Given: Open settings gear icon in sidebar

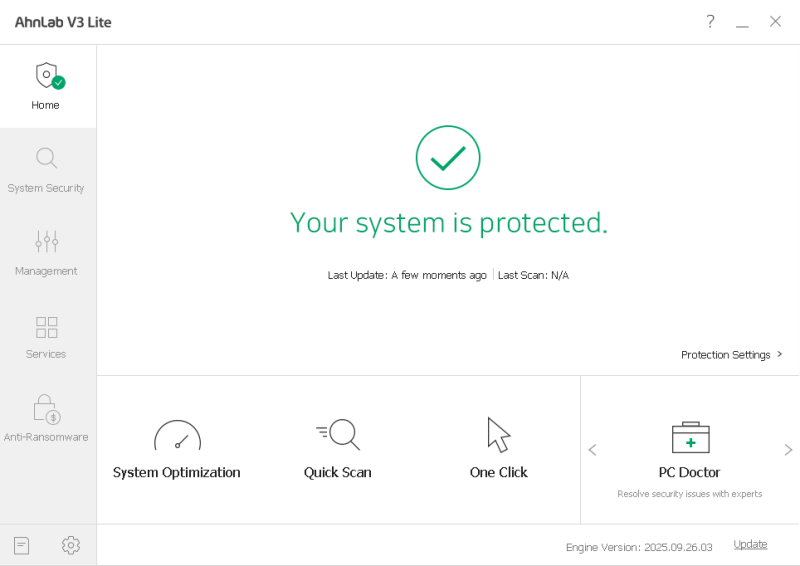Looking at the screenshot, I should [x=70, y=545].
